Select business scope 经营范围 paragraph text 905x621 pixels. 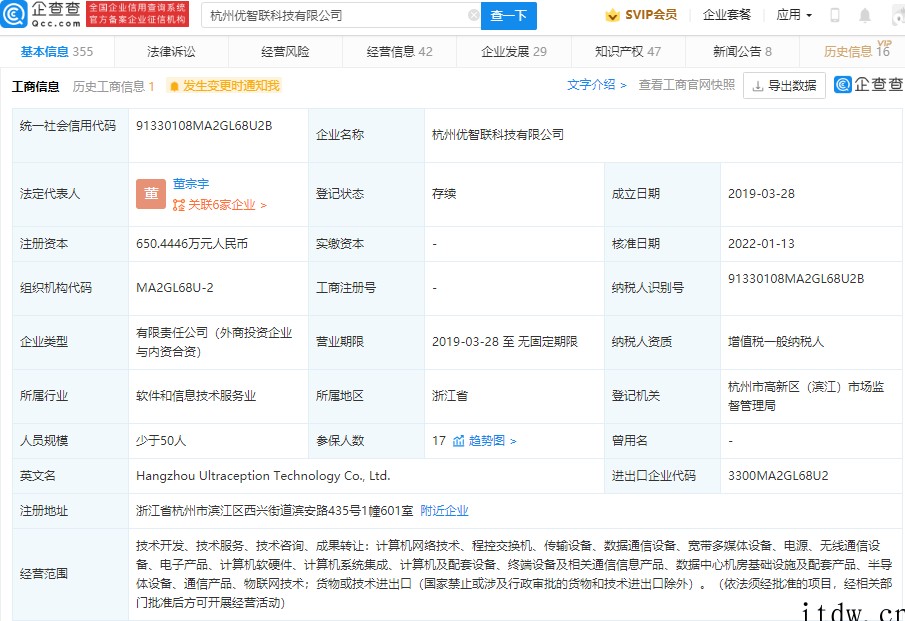[514, 574]
